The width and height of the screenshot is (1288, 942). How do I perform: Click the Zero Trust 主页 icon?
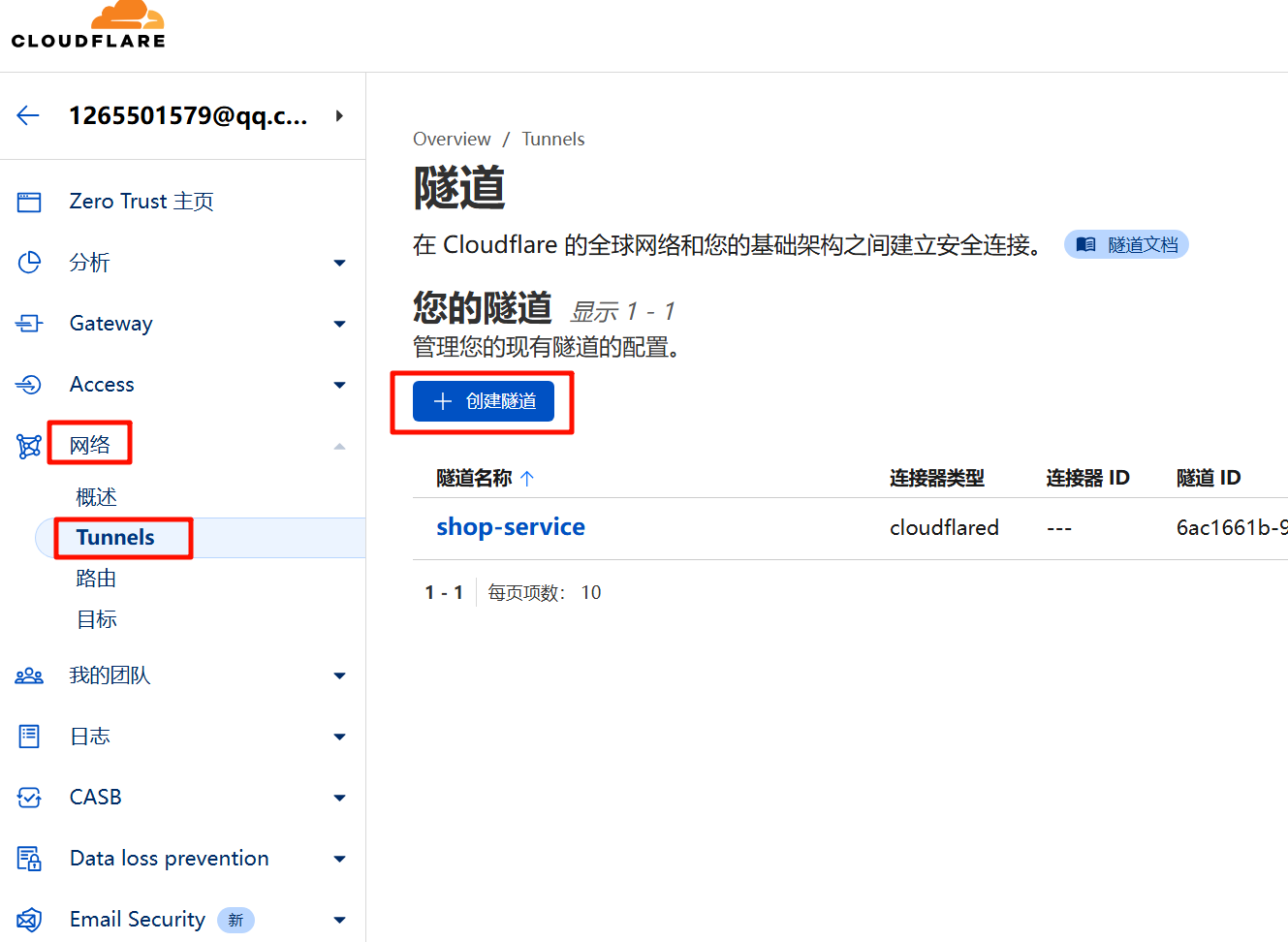click(29, 201)
